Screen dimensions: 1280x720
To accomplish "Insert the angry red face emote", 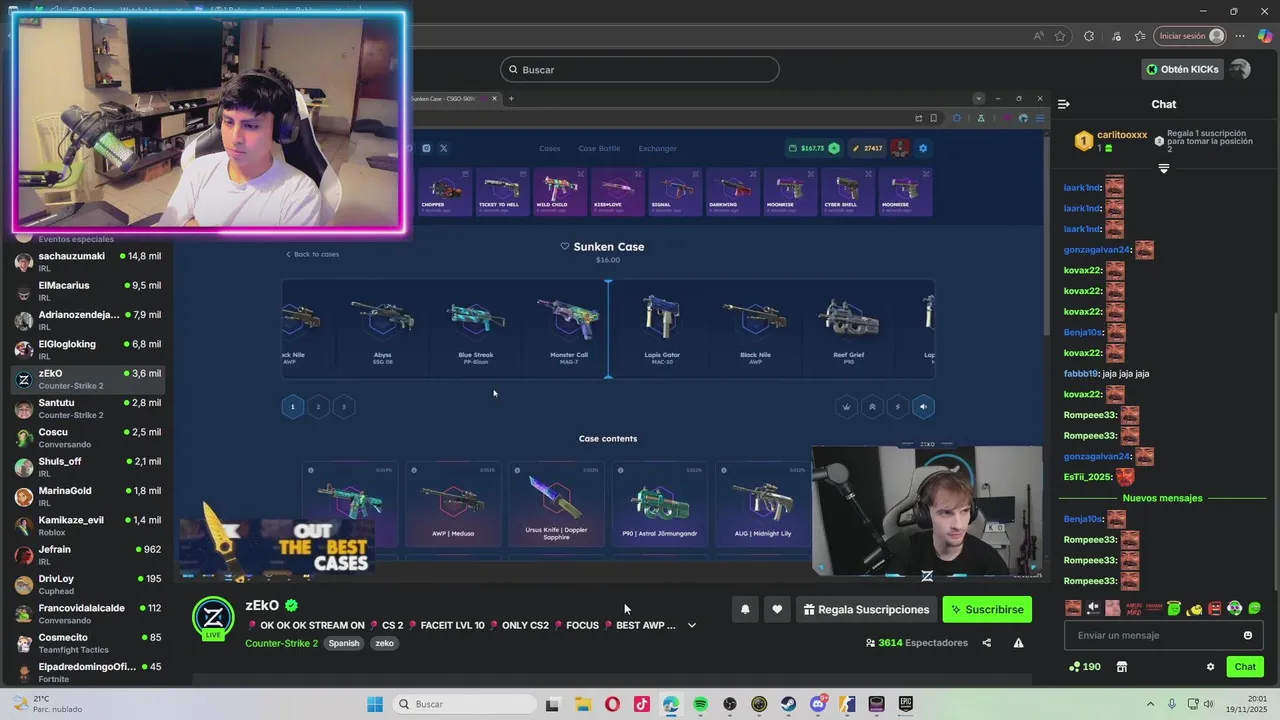I will pyautogui.click(x=1215, y=608).
